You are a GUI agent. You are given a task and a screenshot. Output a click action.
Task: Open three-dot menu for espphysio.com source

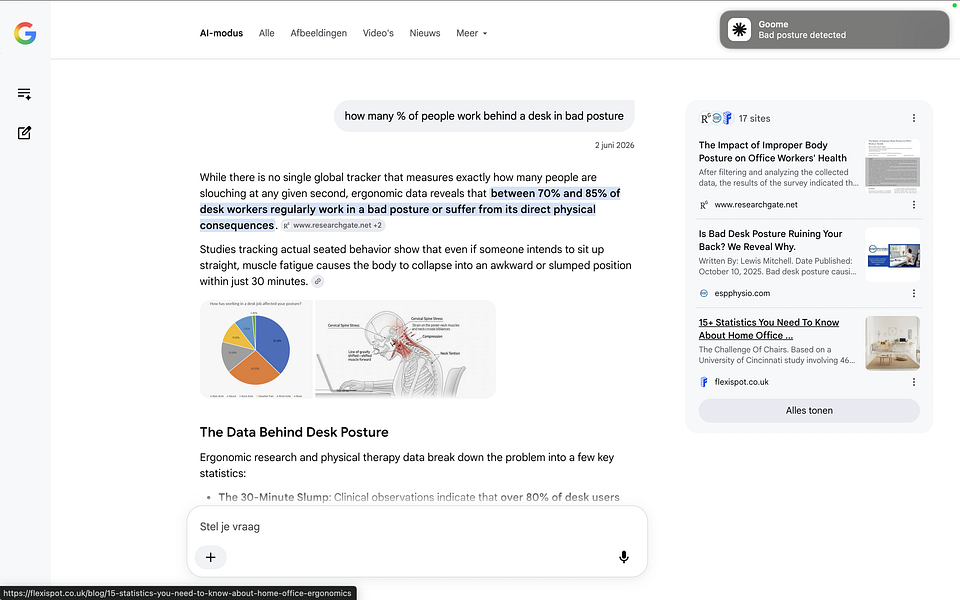tap(913, 293)
